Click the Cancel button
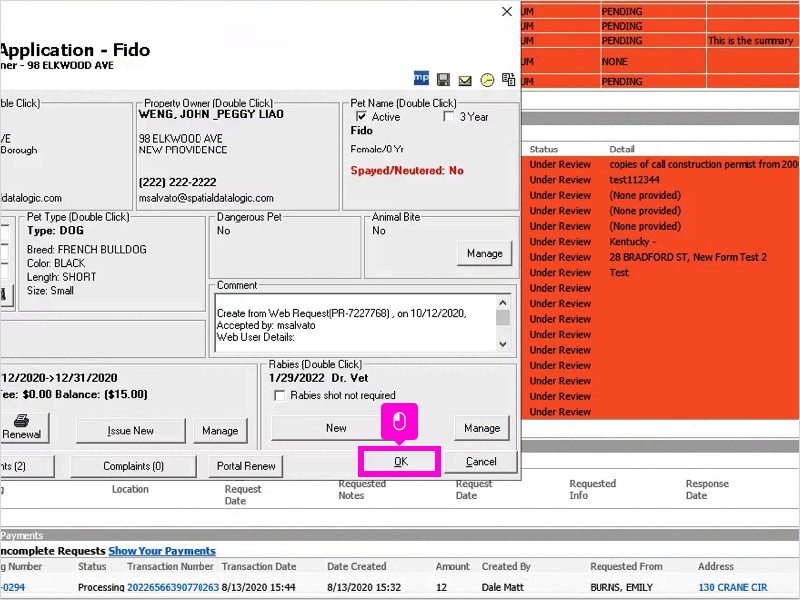This screenshot has width=800, height=600. pos(481,462)
